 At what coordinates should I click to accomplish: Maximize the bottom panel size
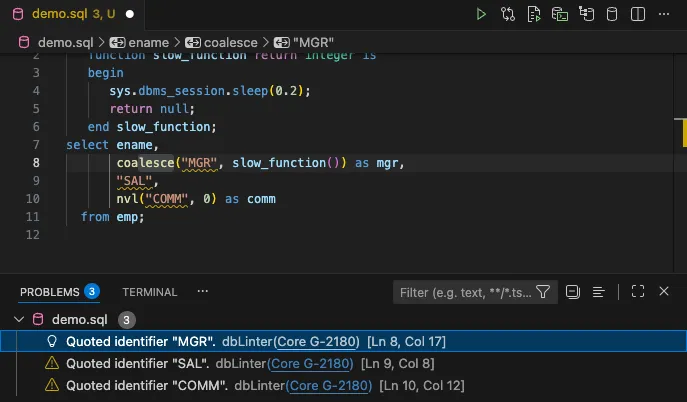click(638, 292)
